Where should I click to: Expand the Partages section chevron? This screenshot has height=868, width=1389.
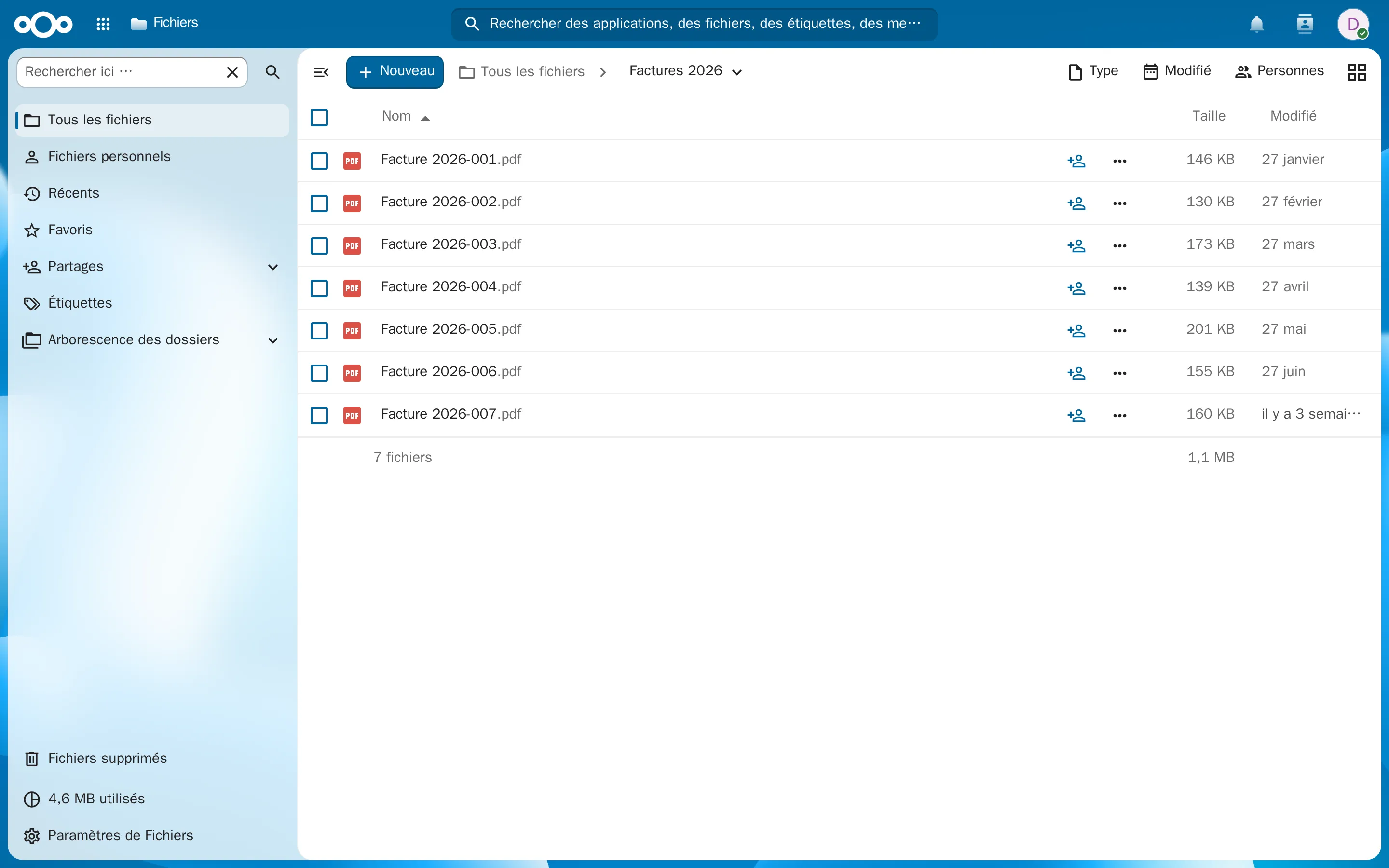[x=273, y=267]
